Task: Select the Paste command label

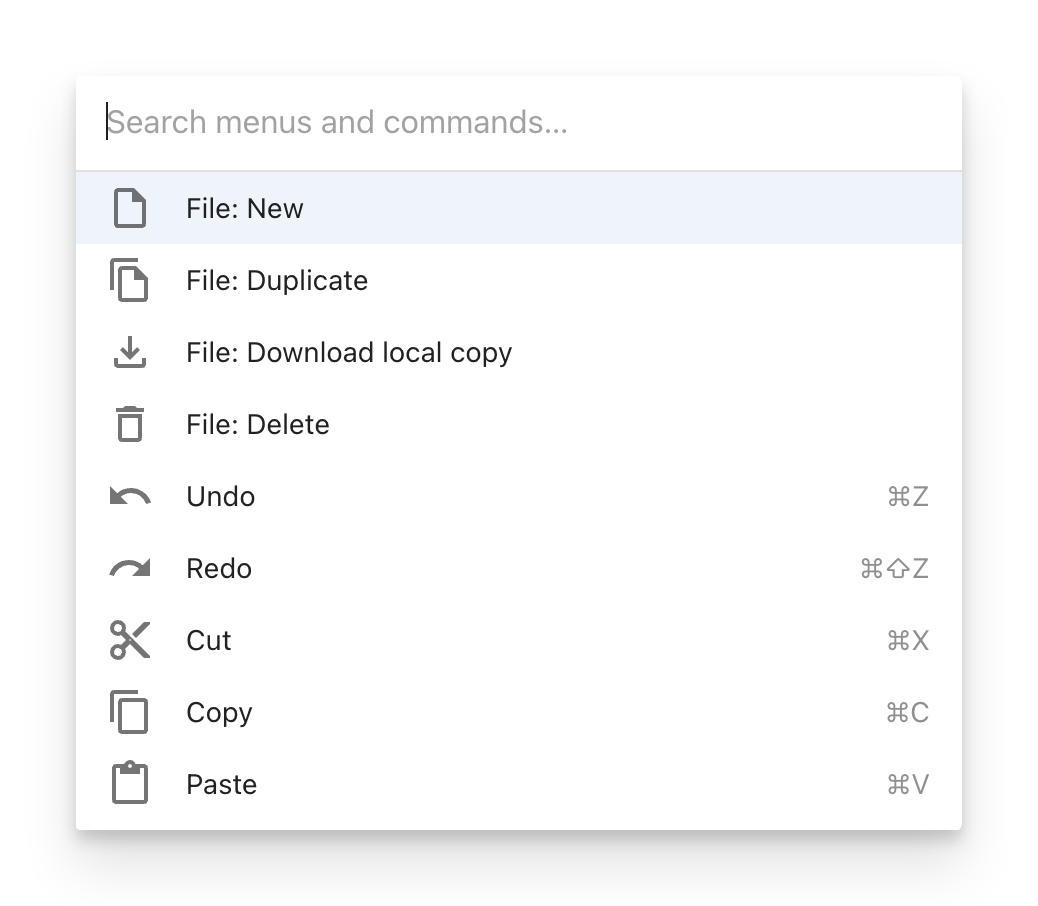Action: (x=222, y=785)
